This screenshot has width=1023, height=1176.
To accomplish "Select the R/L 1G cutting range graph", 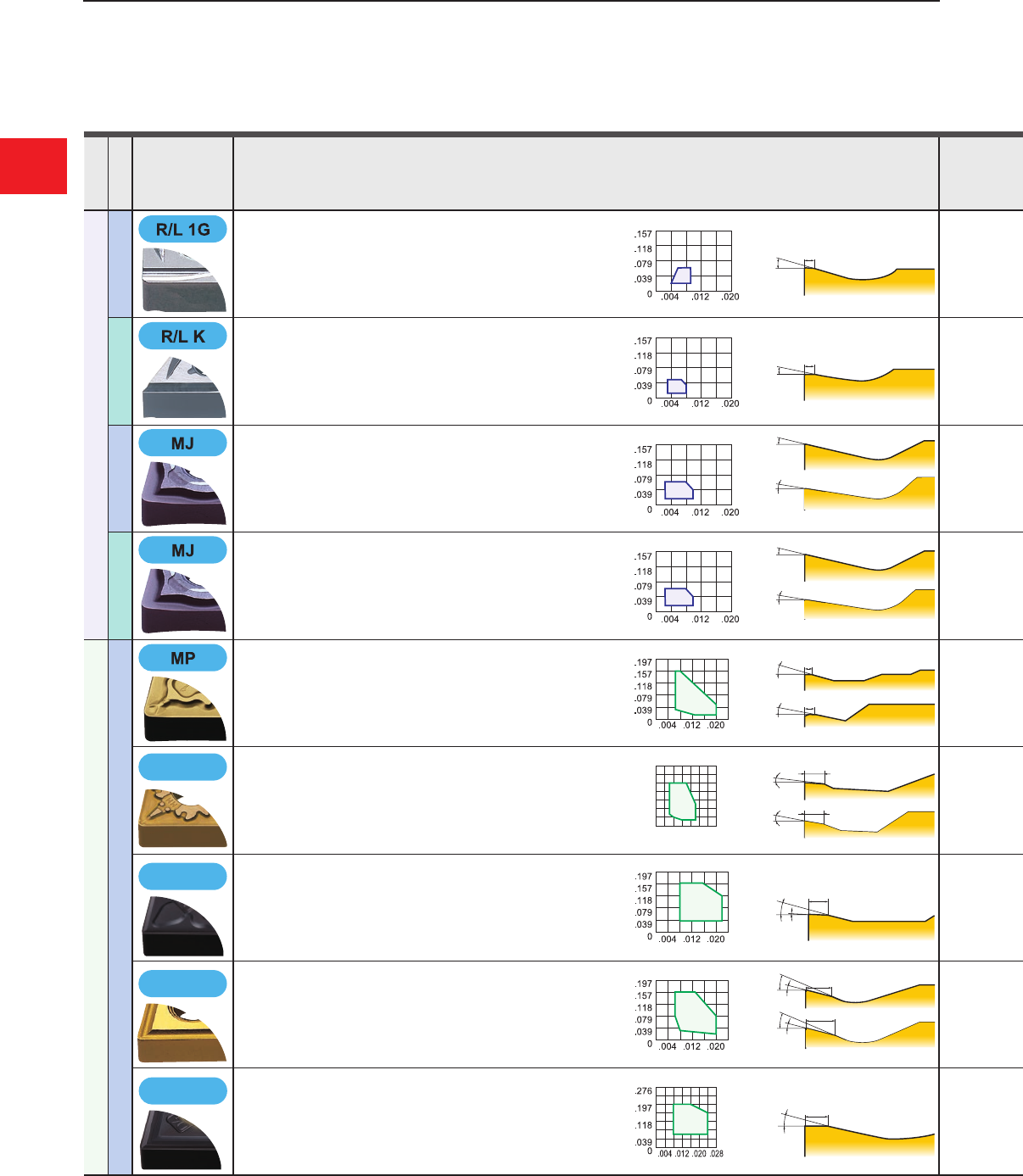I will coord(693,263).
